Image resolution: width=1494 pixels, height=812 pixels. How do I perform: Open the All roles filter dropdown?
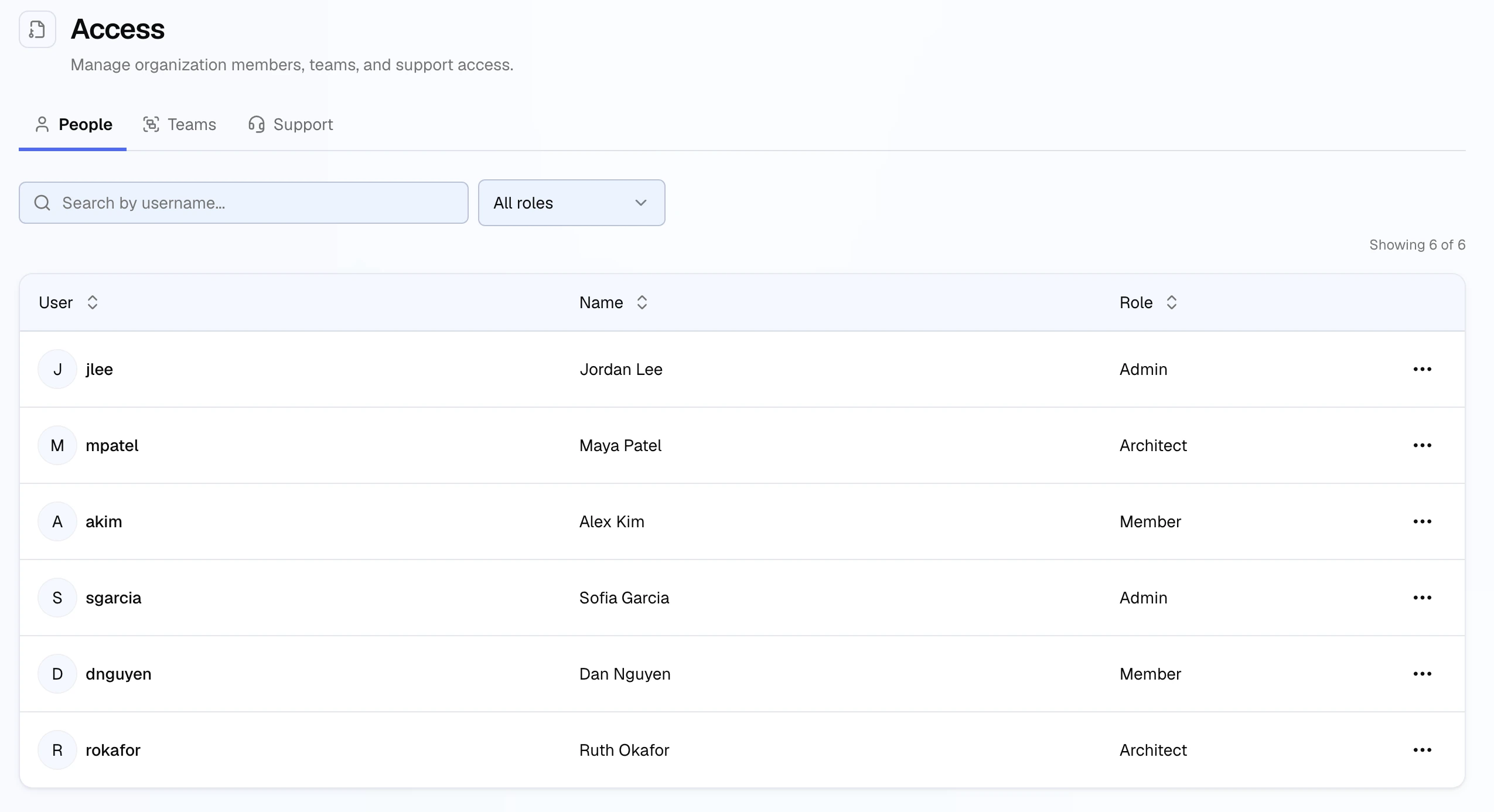click(x=571, y=203)
